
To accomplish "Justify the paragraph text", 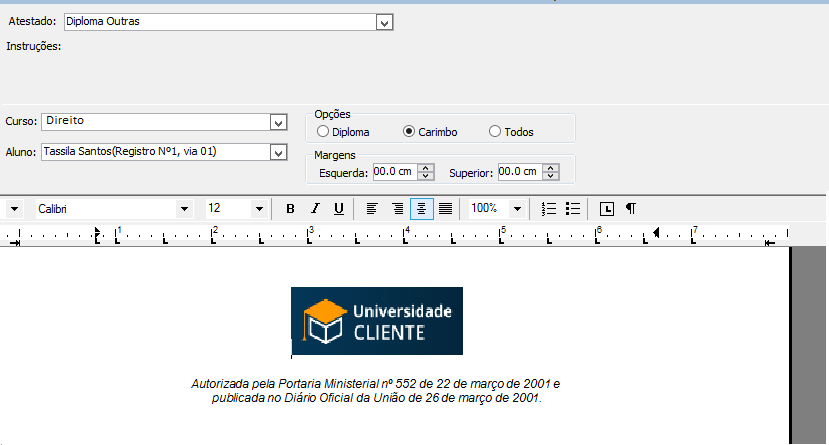I will (x=445, y=209).
